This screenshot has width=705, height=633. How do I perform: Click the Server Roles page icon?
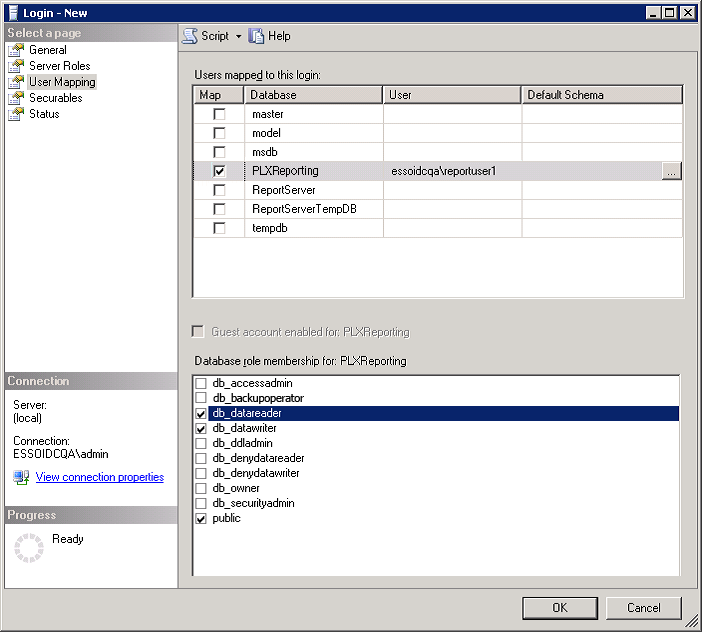click(16, 66)
